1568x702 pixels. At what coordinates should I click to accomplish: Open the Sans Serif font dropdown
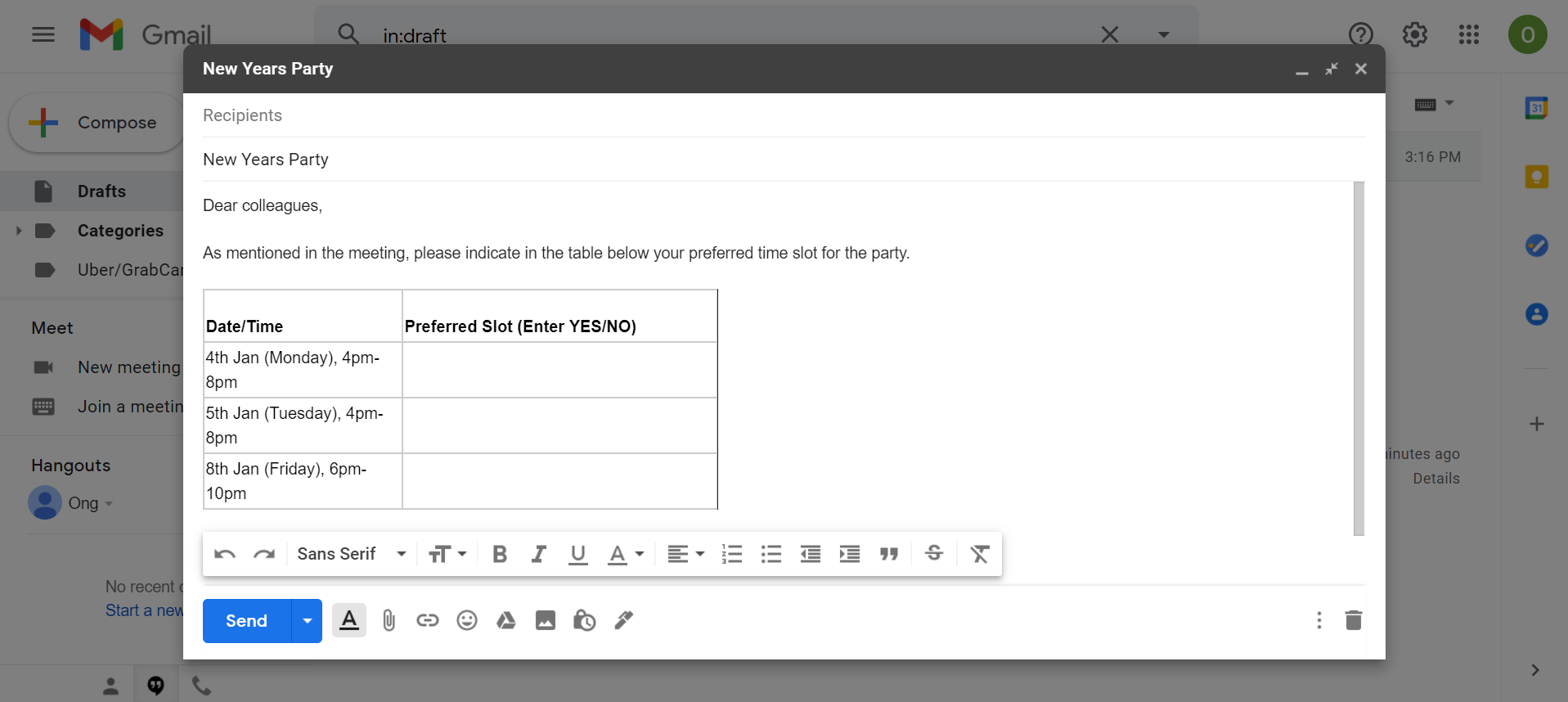point(352,555)
